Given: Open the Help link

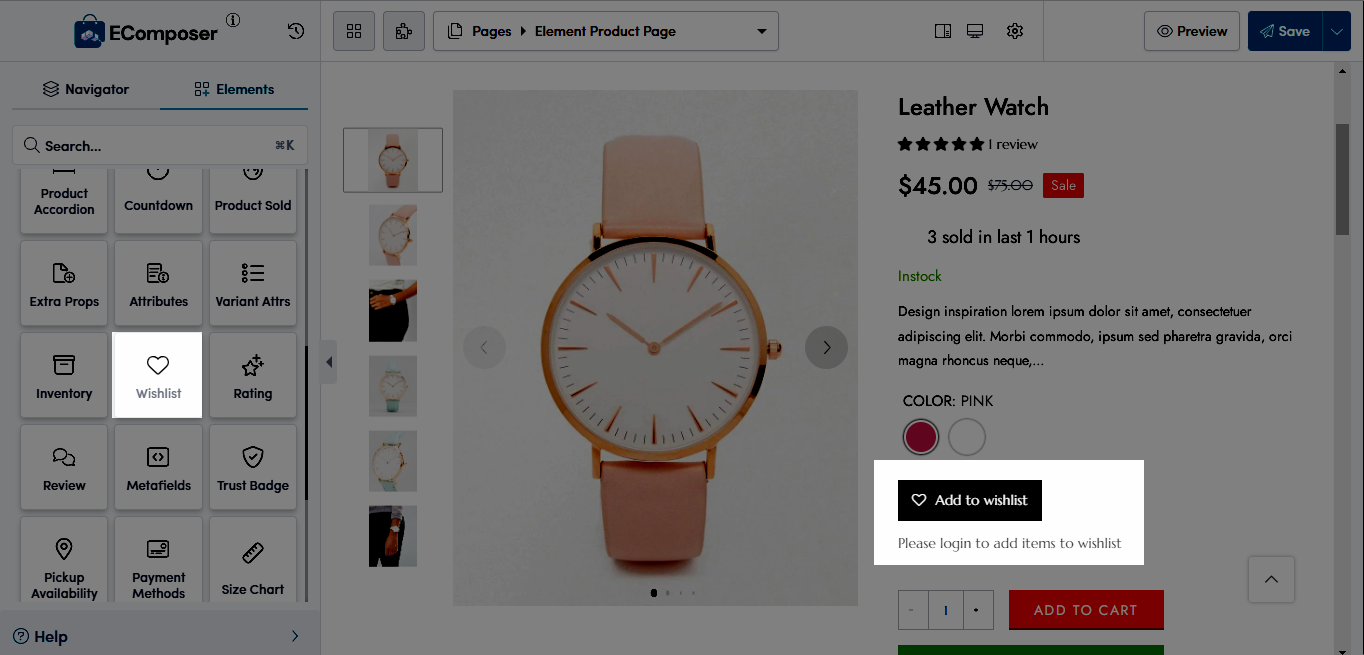Looking at the screenshot, I should click(40, 636).
